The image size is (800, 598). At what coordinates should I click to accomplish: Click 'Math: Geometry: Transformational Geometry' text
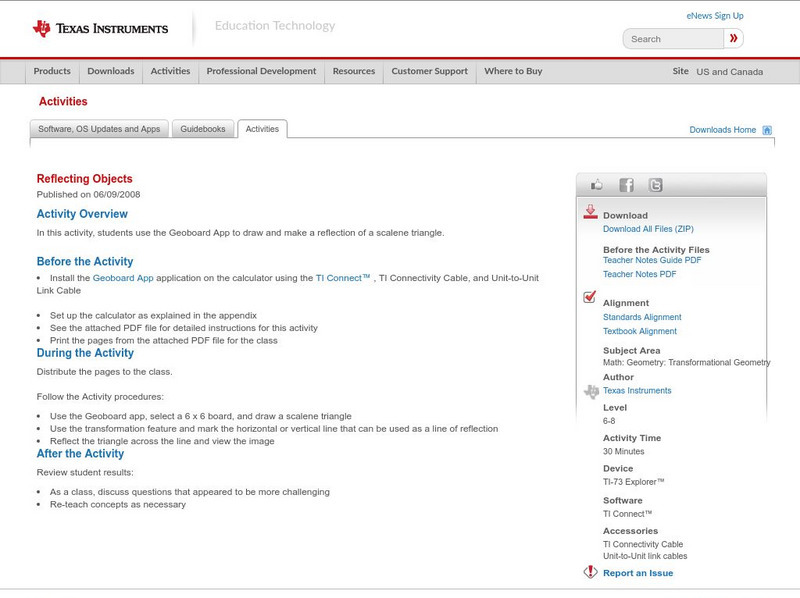pyautogui.click(x=687, y=363)
